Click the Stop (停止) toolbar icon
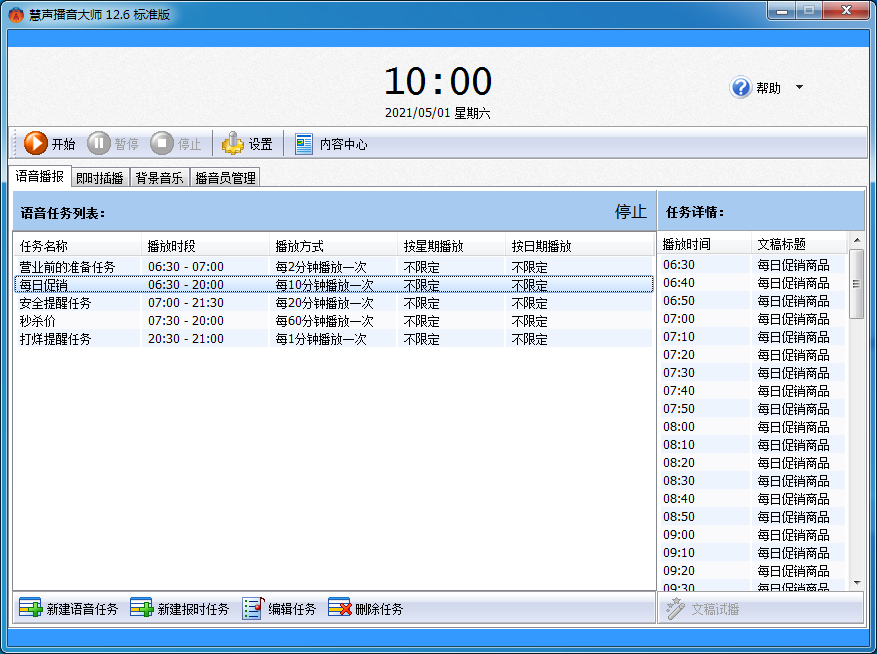Image resolution: width=877 pixels, height=654 pixels. 162,144
